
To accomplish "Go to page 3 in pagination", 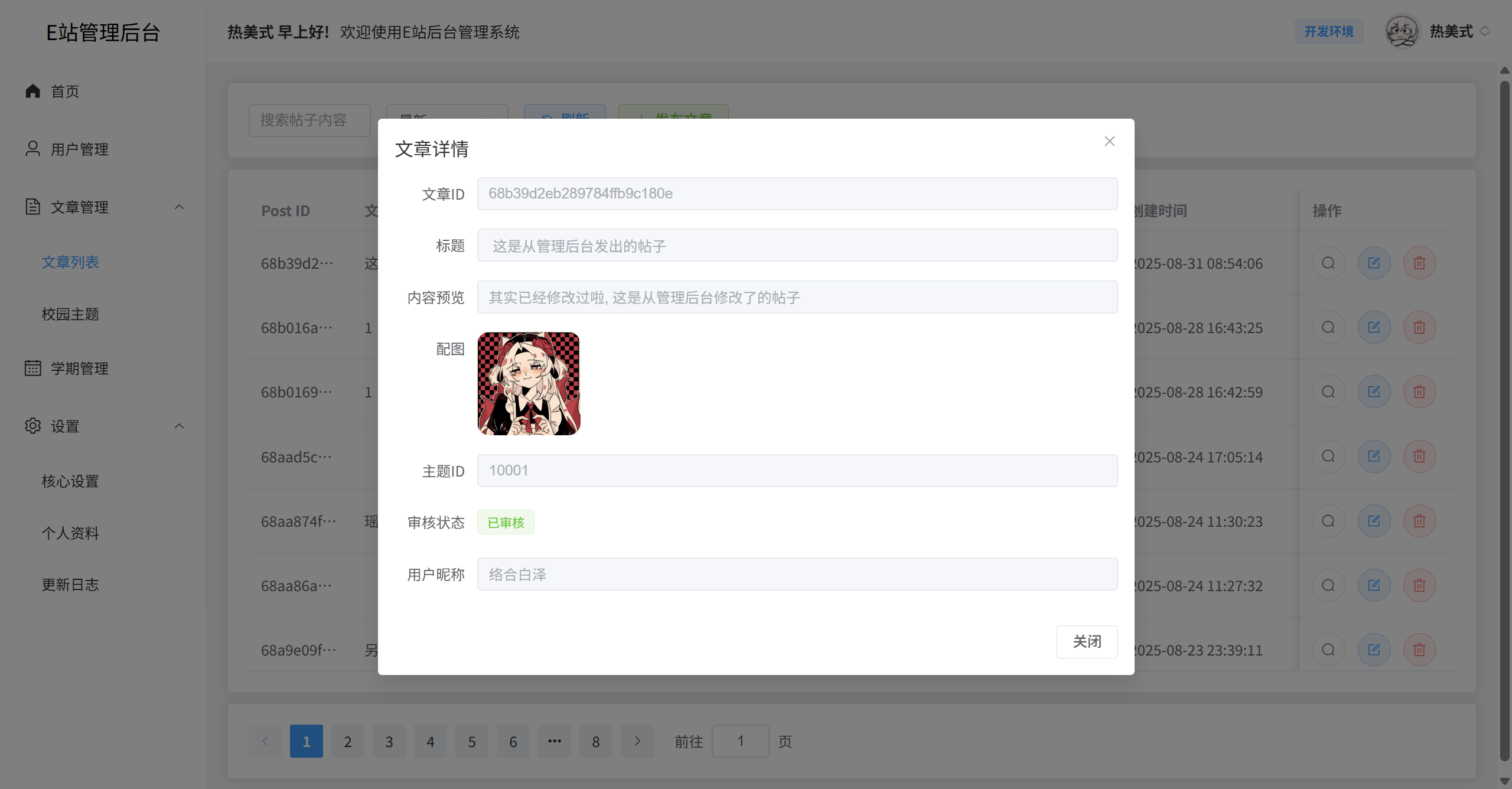I will click(389, 741).
